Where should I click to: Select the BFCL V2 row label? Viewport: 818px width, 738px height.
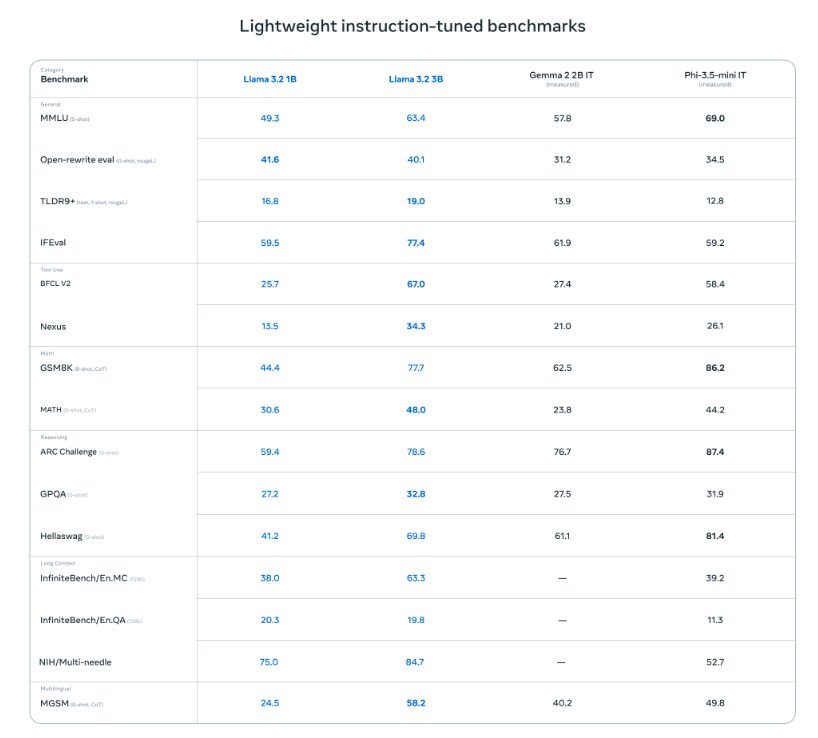(x=55, y=284)
